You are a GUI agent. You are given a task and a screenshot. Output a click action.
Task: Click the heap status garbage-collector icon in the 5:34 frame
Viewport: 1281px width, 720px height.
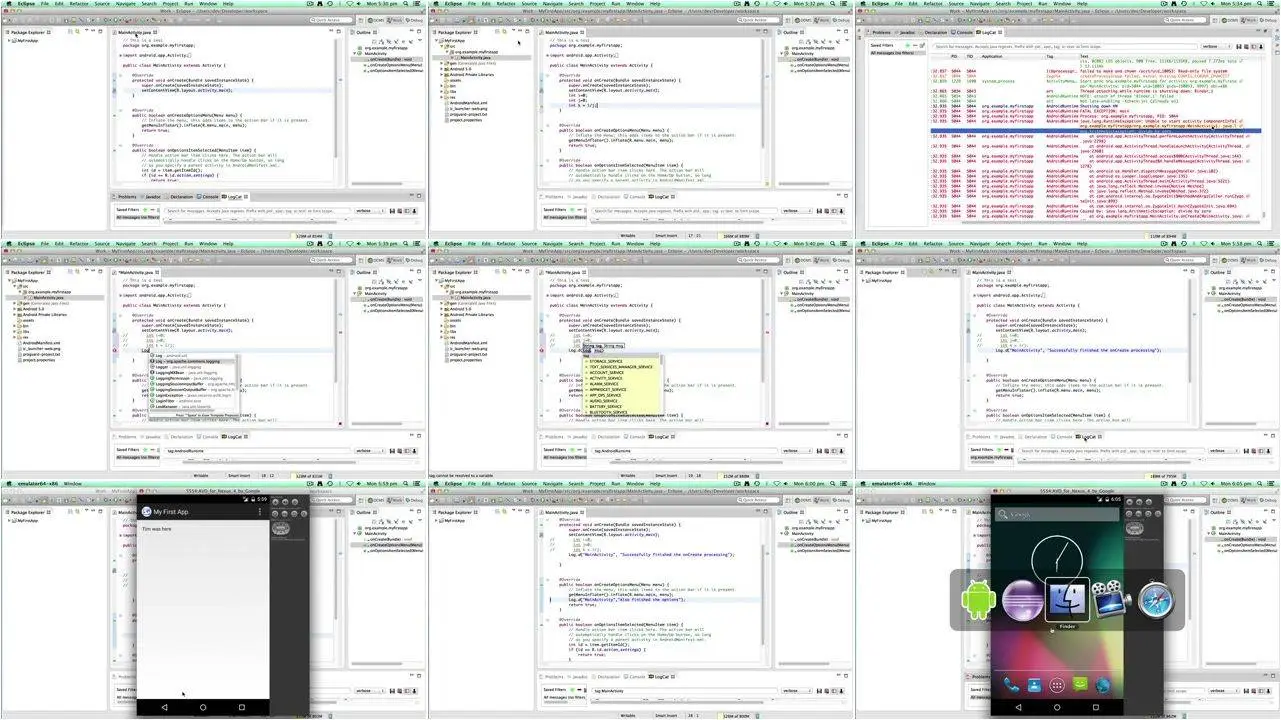tap(1184, 236)
